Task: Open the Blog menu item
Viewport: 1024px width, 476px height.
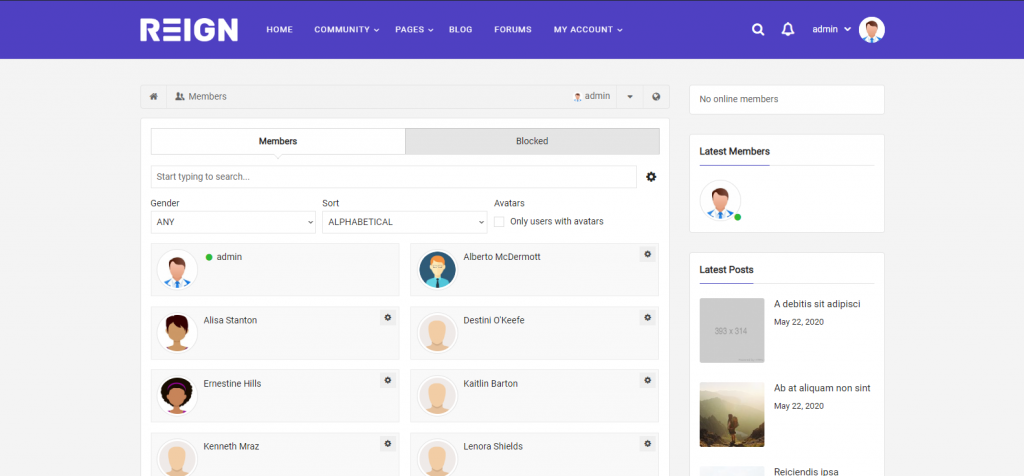Action: tap(460, 29)
